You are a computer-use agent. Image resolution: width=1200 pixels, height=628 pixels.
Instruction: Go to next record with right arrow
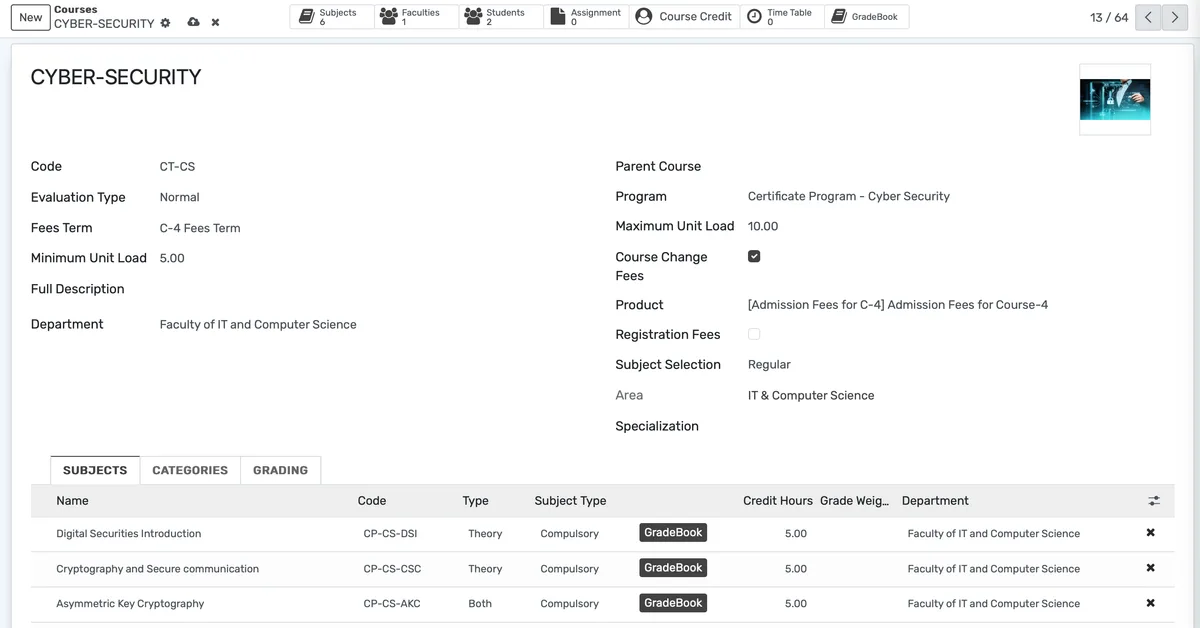coord(1176,17)
